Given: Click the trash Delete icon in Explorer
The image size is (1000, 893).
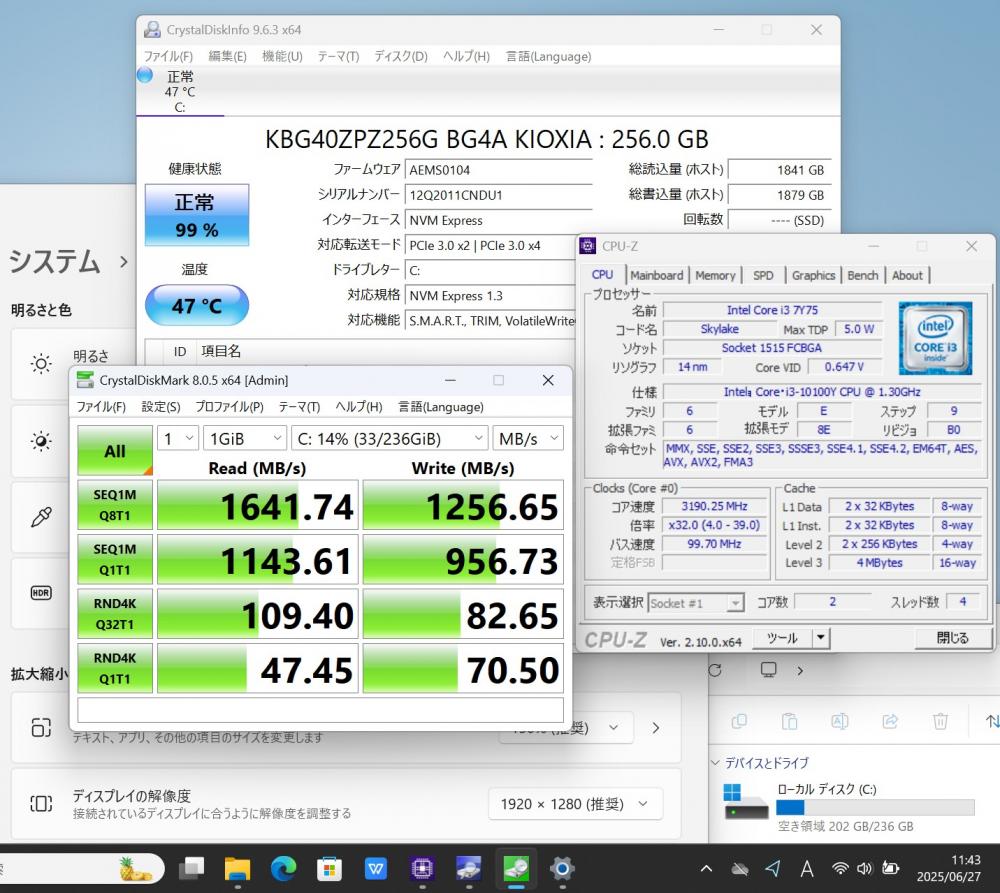Looking at the screenshot, I should point(940,721).
